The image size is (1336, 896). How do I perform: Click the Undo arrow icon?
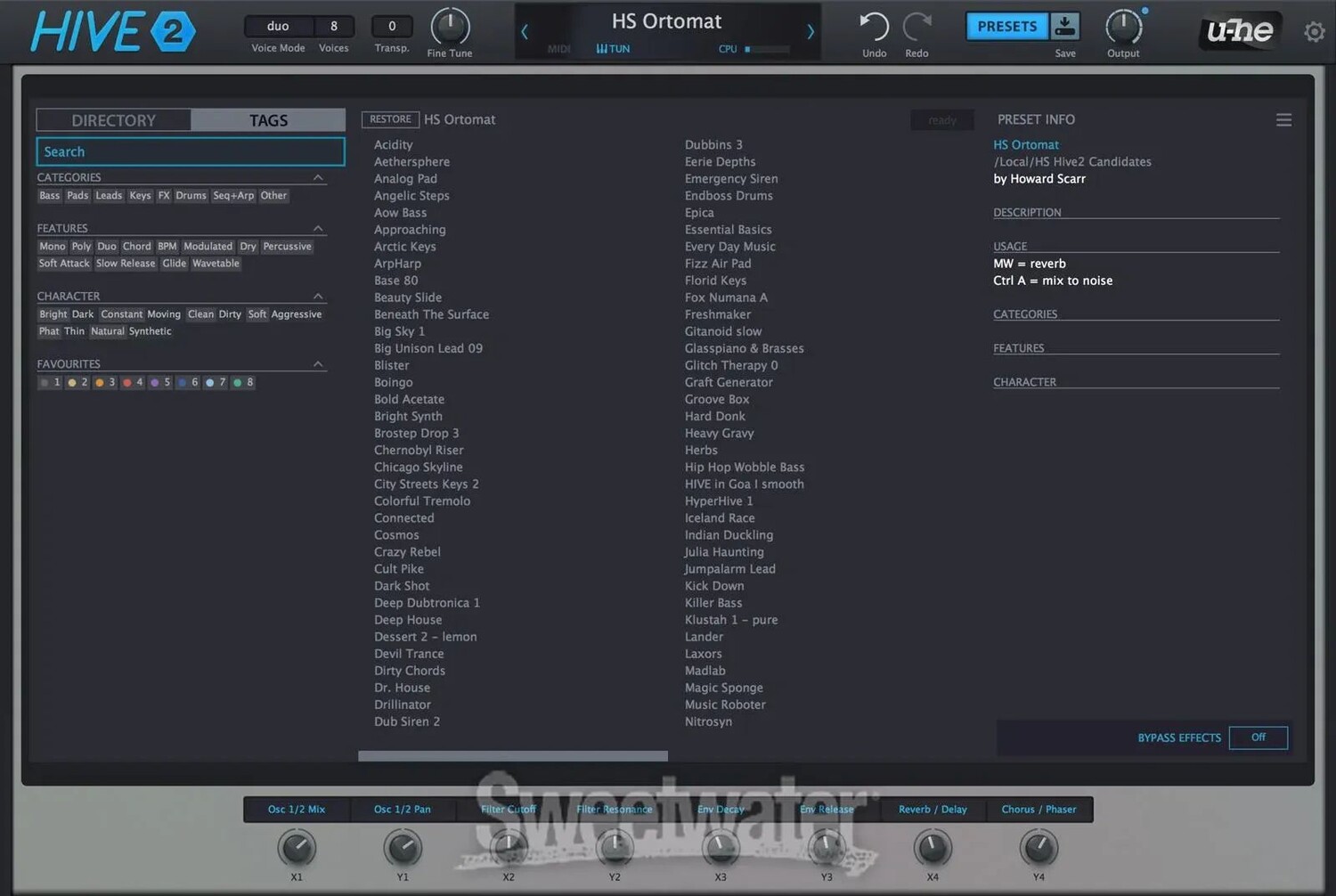874,27
